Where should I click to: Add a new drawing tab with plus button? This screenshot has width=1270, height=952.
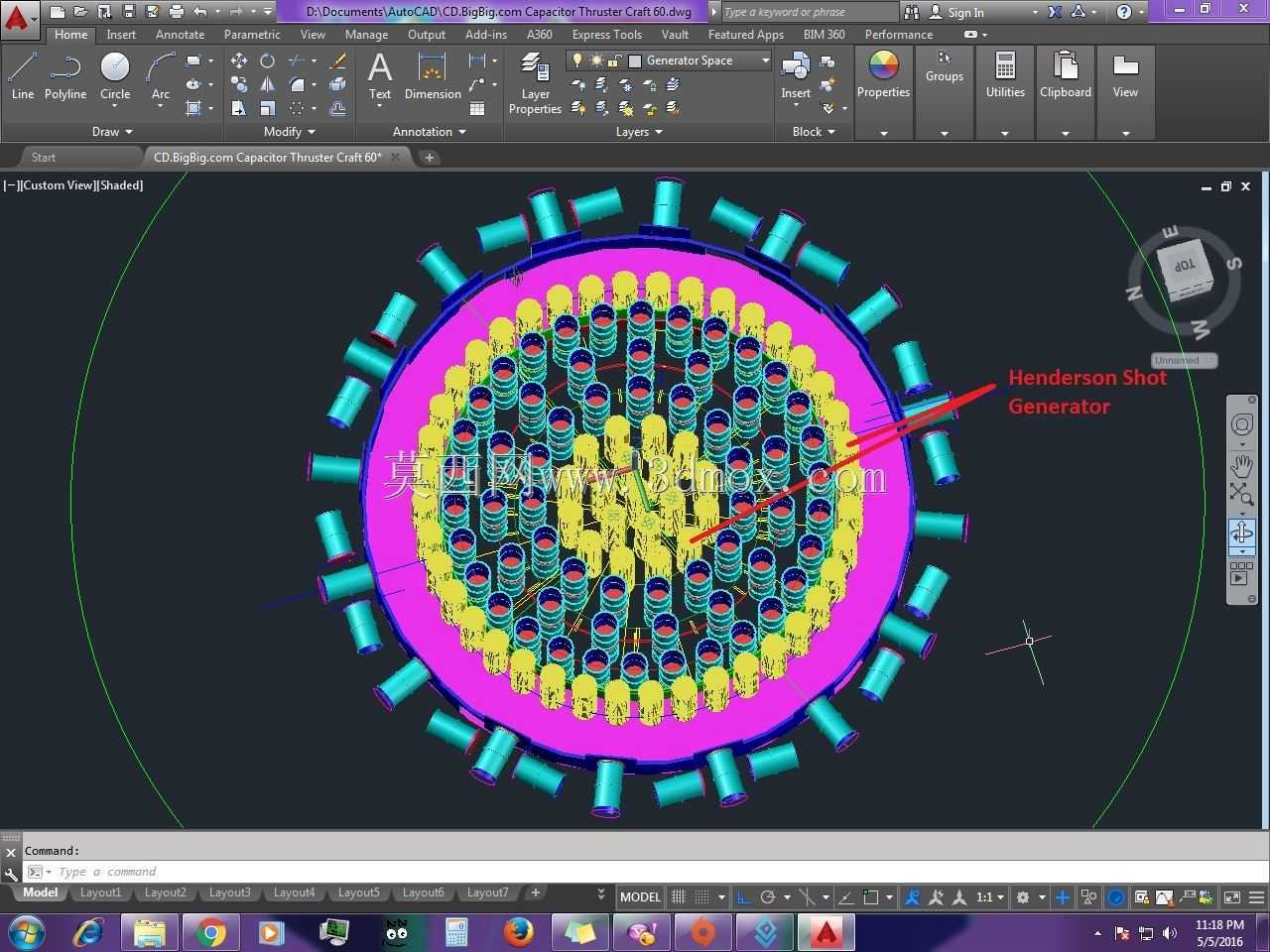[429, 157]
